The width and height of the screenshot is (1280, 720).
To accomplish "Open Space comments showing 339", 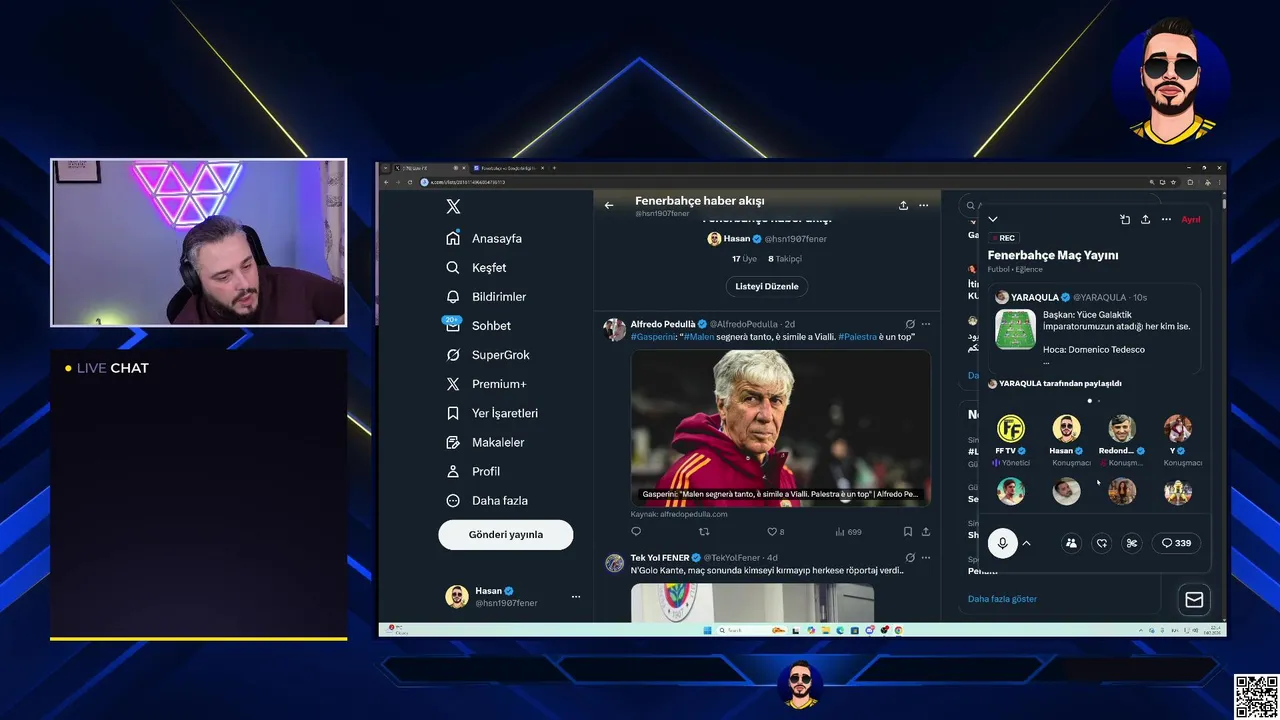I will tap(1176, 543).
